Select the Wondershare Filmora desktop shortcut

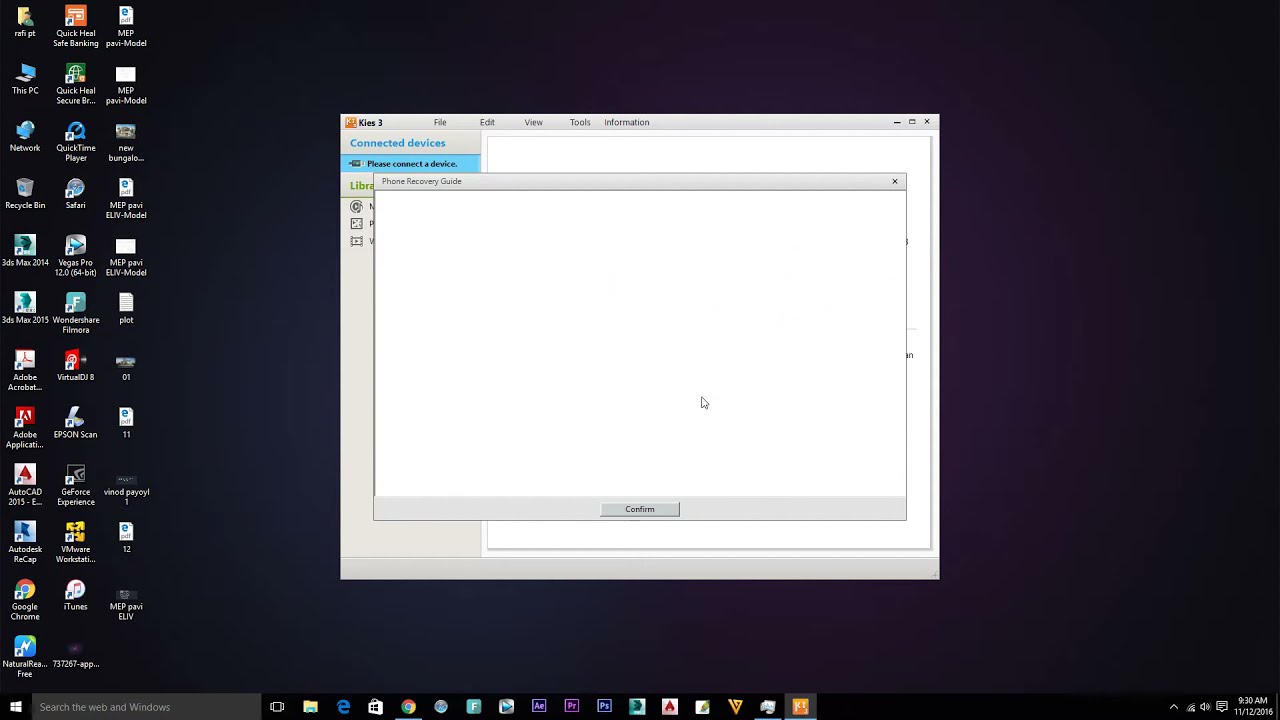75,313
